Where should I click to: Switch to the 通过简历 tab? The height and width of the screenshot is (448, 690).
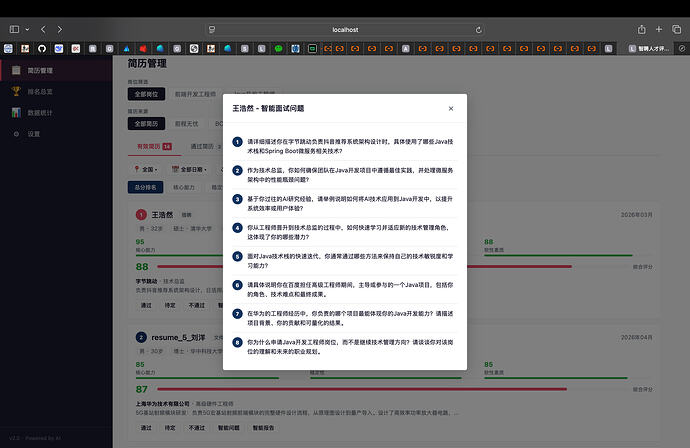[206, 147]
